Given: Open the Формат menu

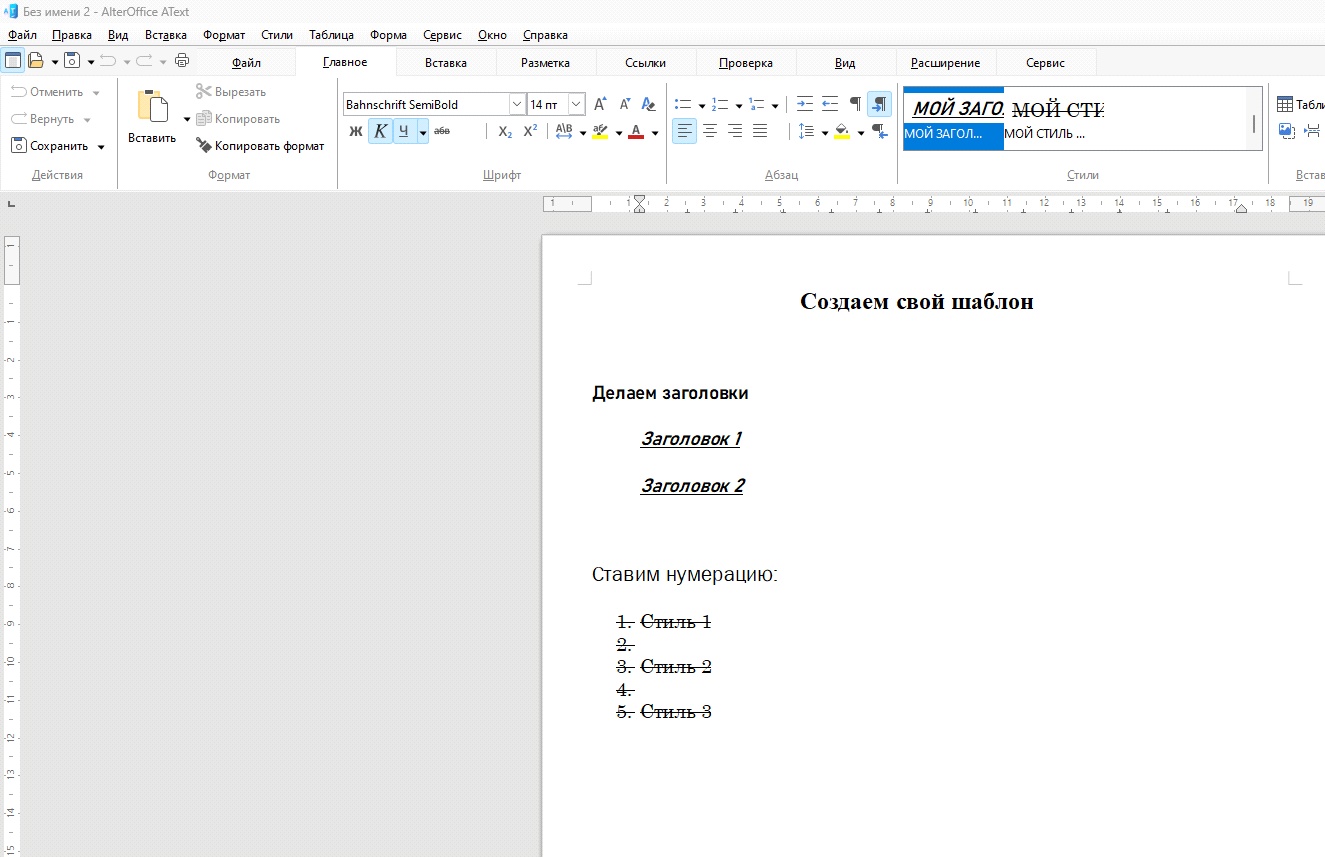Looking at the screenshot, I should pyautogui.click(x=224, y=35).
